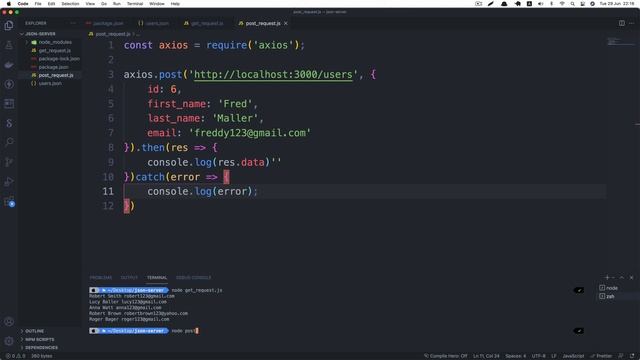Open the File menu
The height and width of the screenshot is (360, 640).
coord(38,4)
